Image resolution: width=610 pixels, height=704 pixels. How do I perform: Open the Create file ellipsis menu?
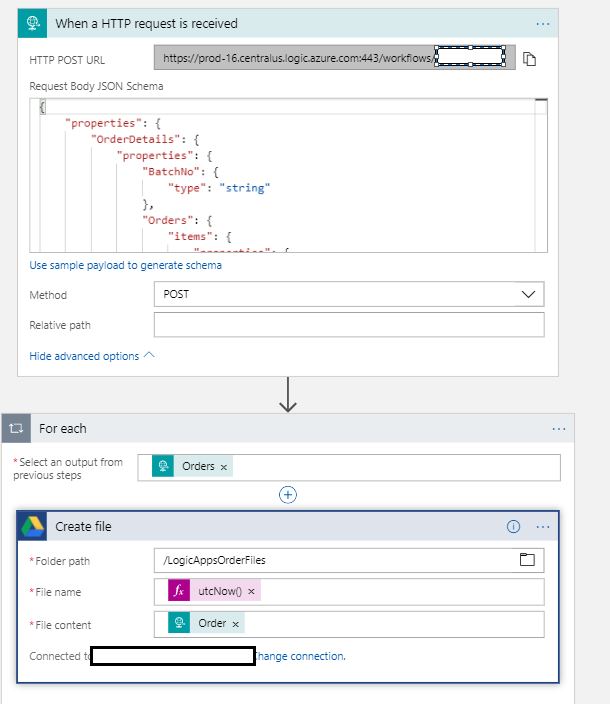pyautogui.click(x=543, y=527)
